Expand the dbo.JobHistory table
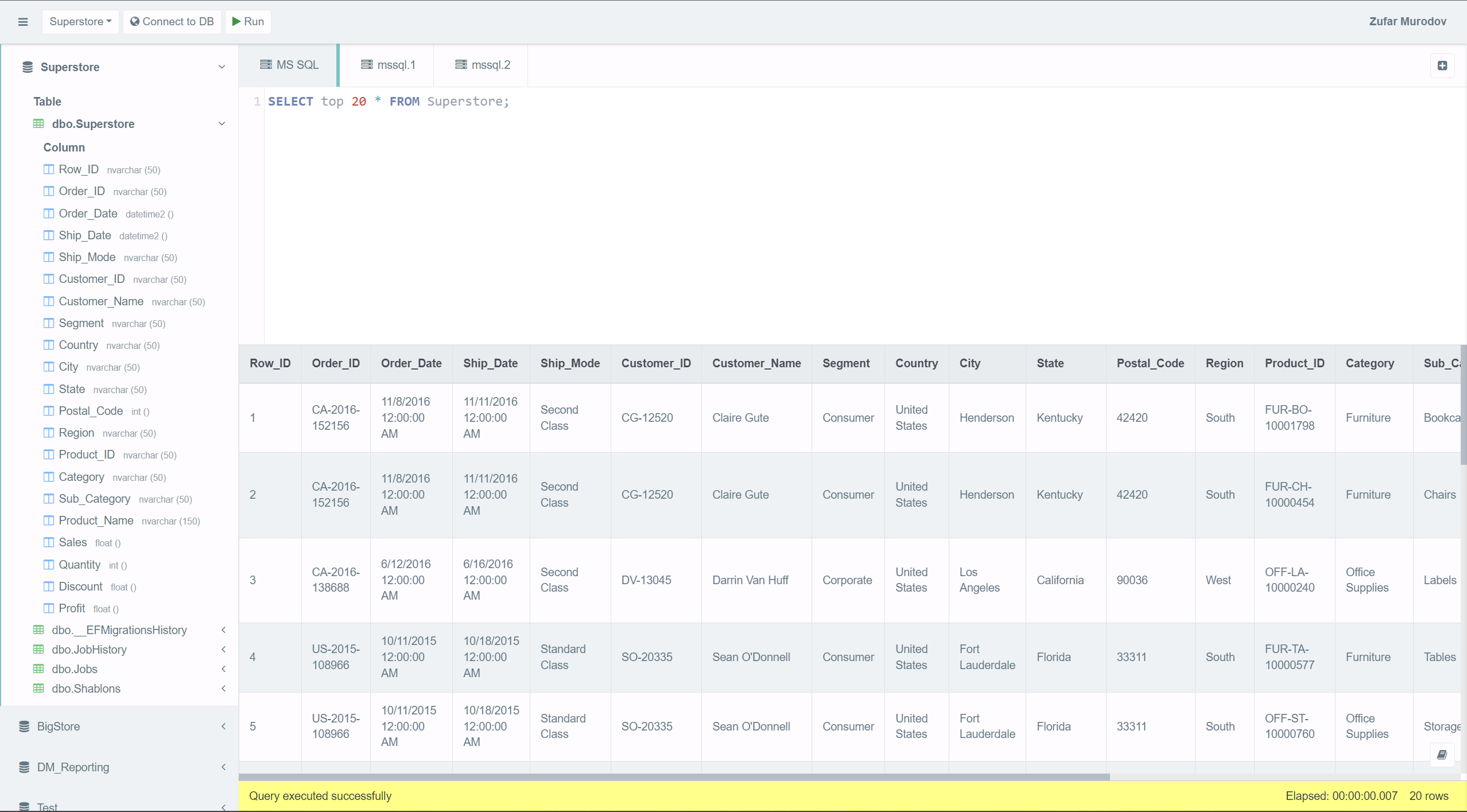 point(223,650)
